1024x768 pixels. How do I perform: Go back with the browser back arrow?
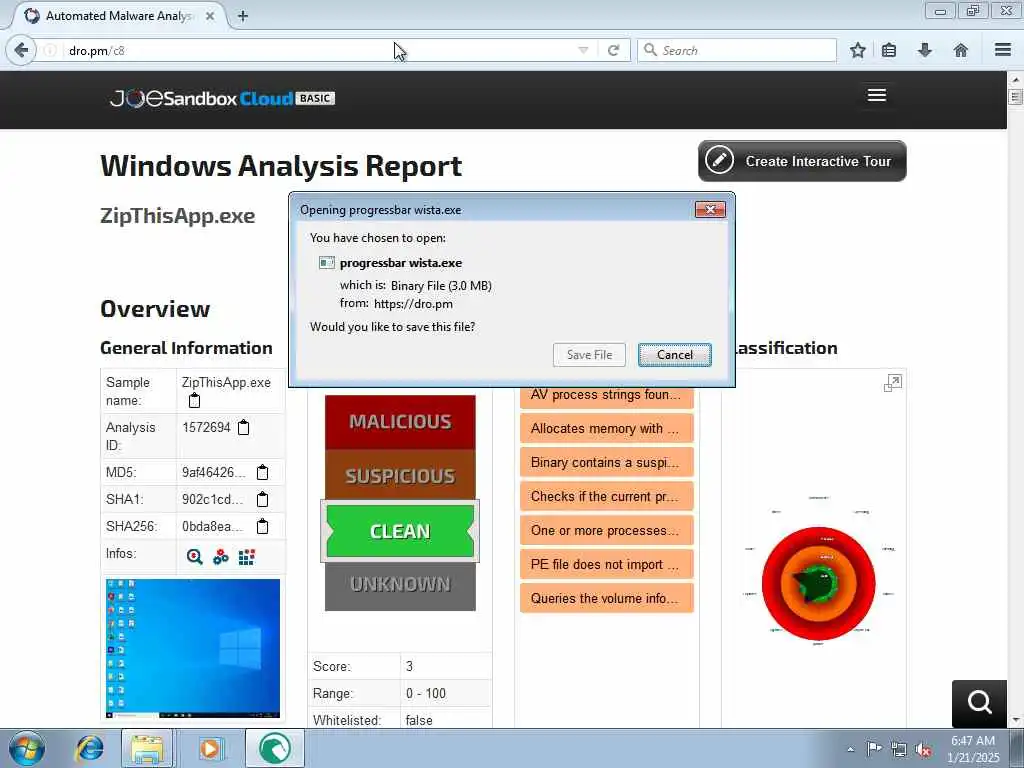[21, 50]
